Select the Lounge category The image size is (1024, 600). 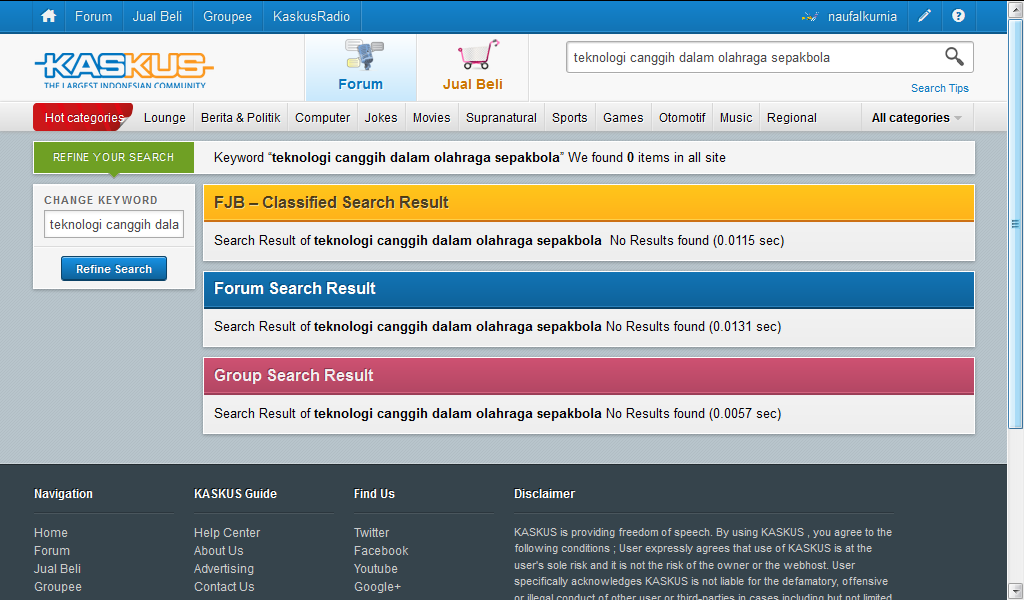[165, 118]
